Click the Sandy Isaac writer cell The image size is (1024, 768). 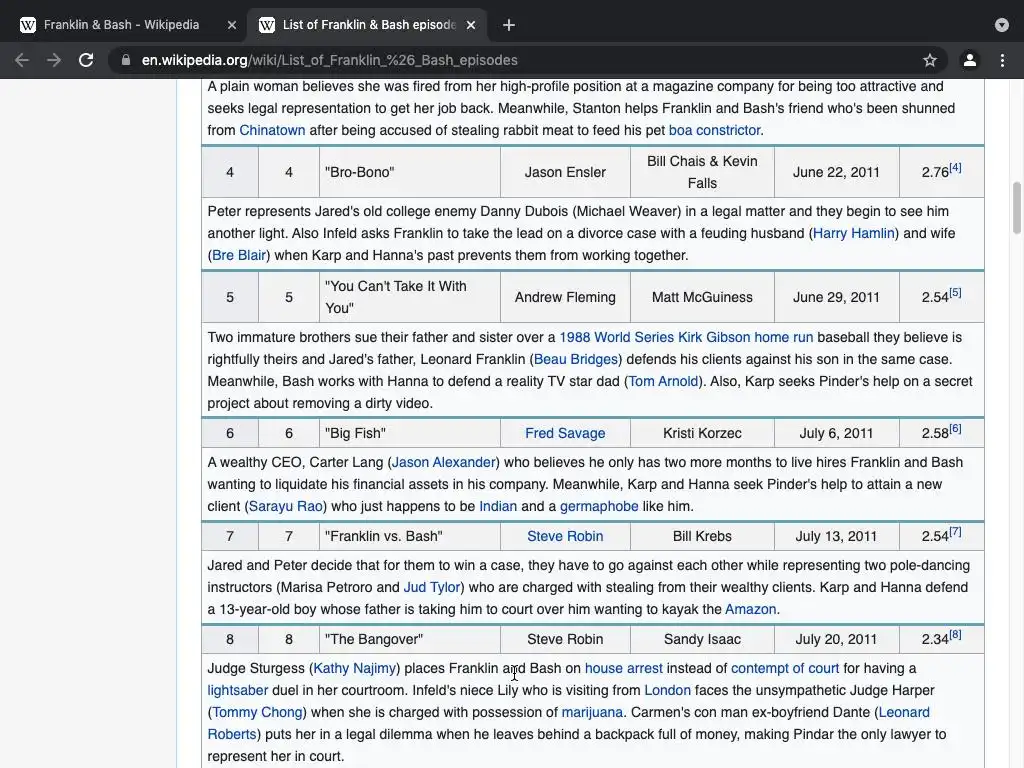coord(702,639)
